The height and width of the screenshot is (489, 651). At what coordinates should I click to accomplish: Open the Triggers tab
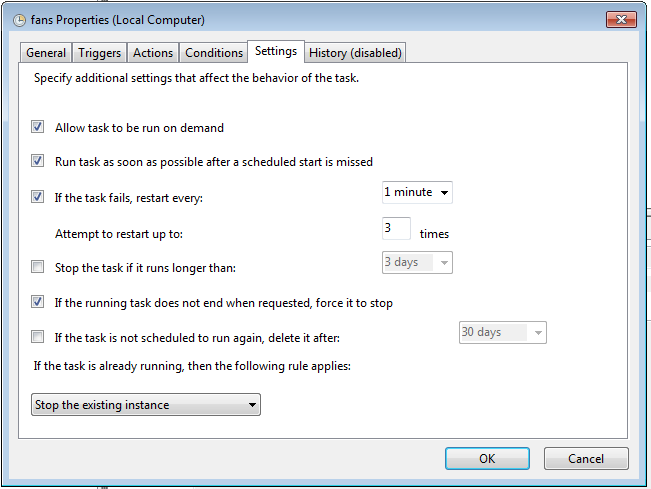tap(99, 53)
